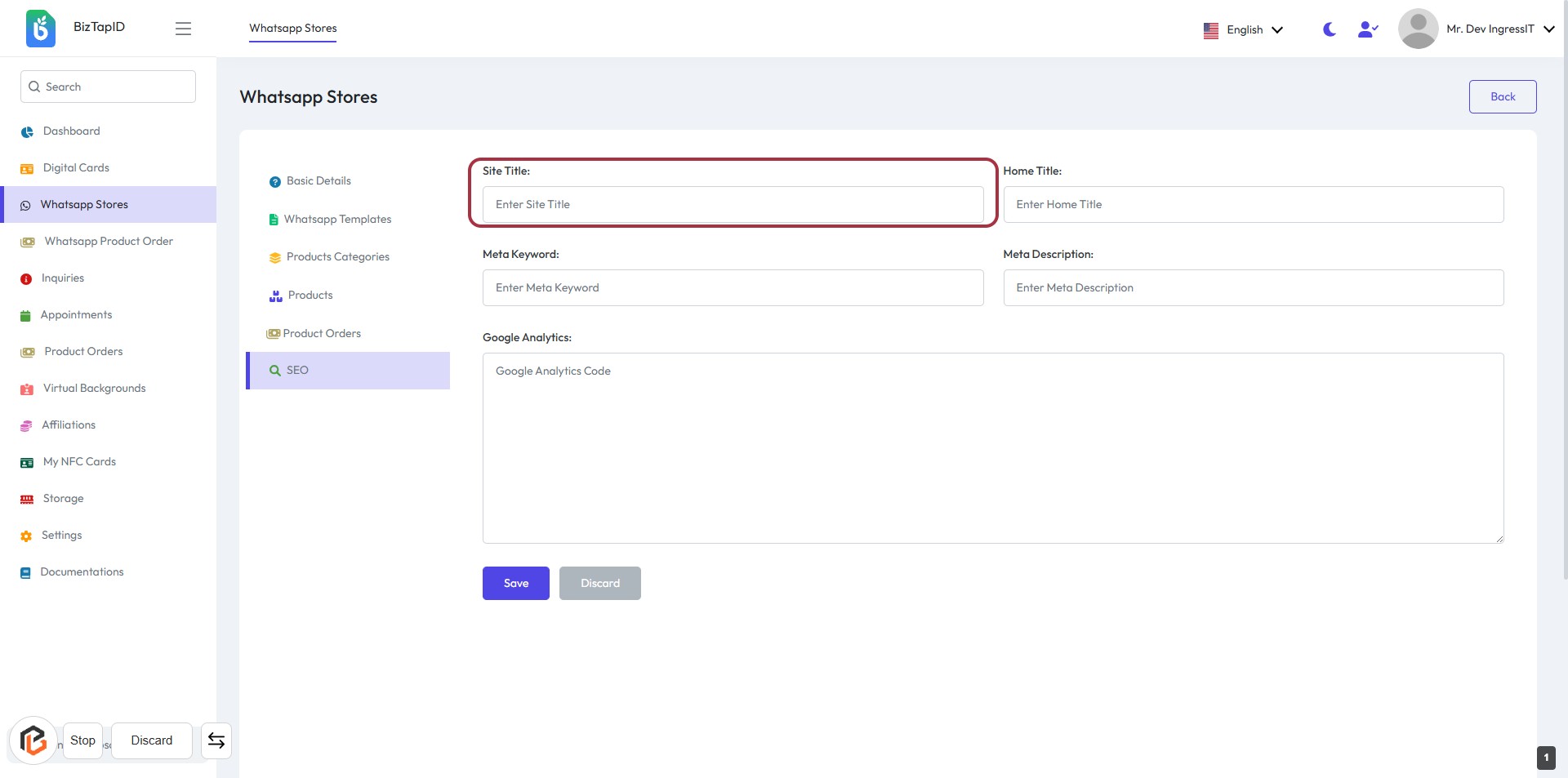Screen dimensions: 1568x778
Task: Select the Basic Details section
Action: (318, 181)
